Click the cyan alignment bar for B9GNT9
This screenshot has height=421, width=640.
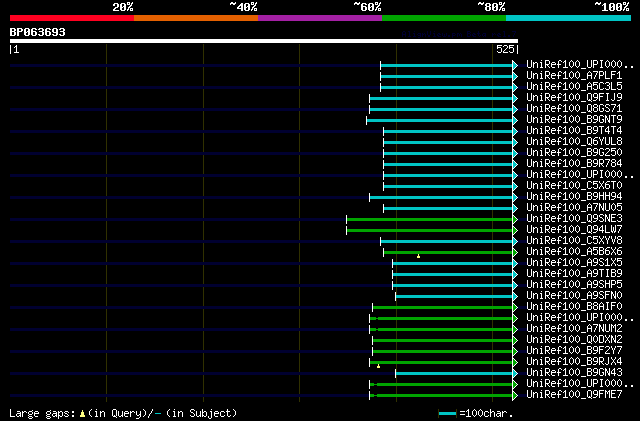coord(440,120)
